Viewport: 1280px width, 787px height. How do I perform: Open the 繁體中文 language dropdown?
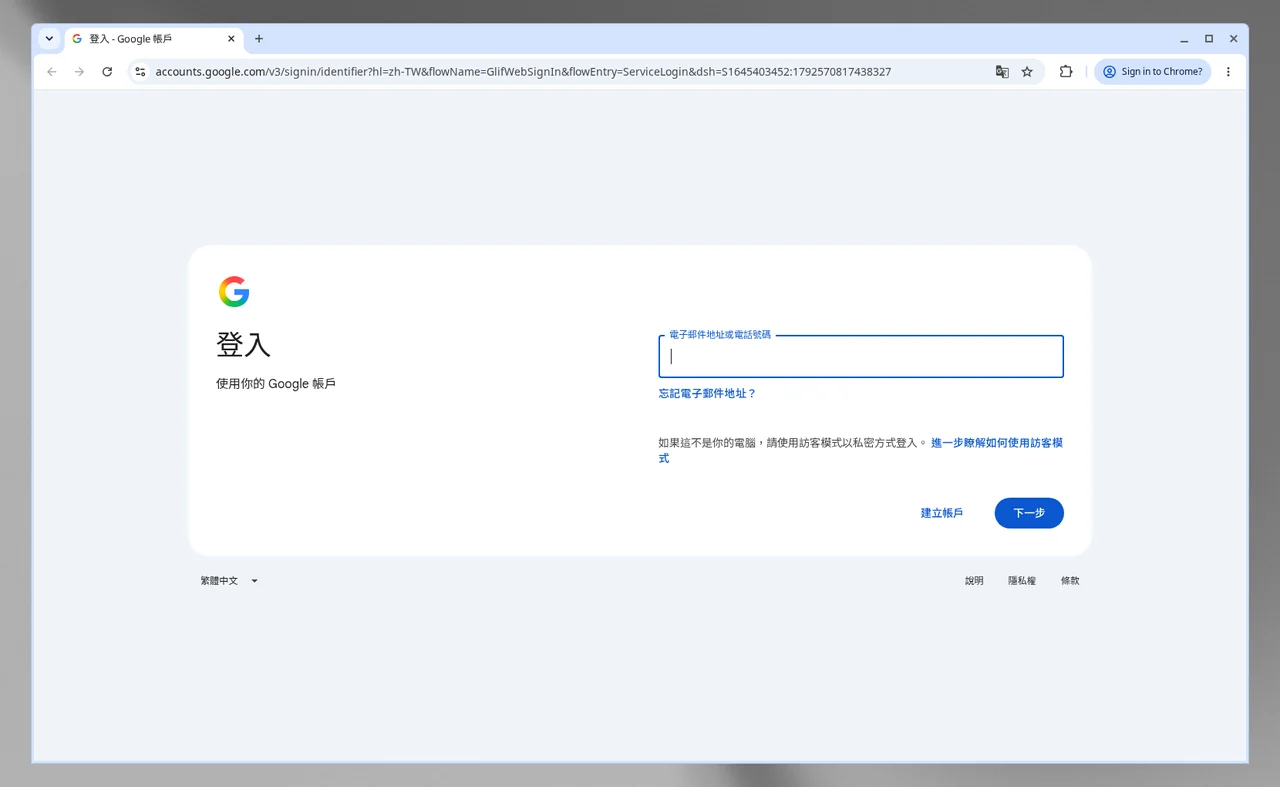(229, 581)
